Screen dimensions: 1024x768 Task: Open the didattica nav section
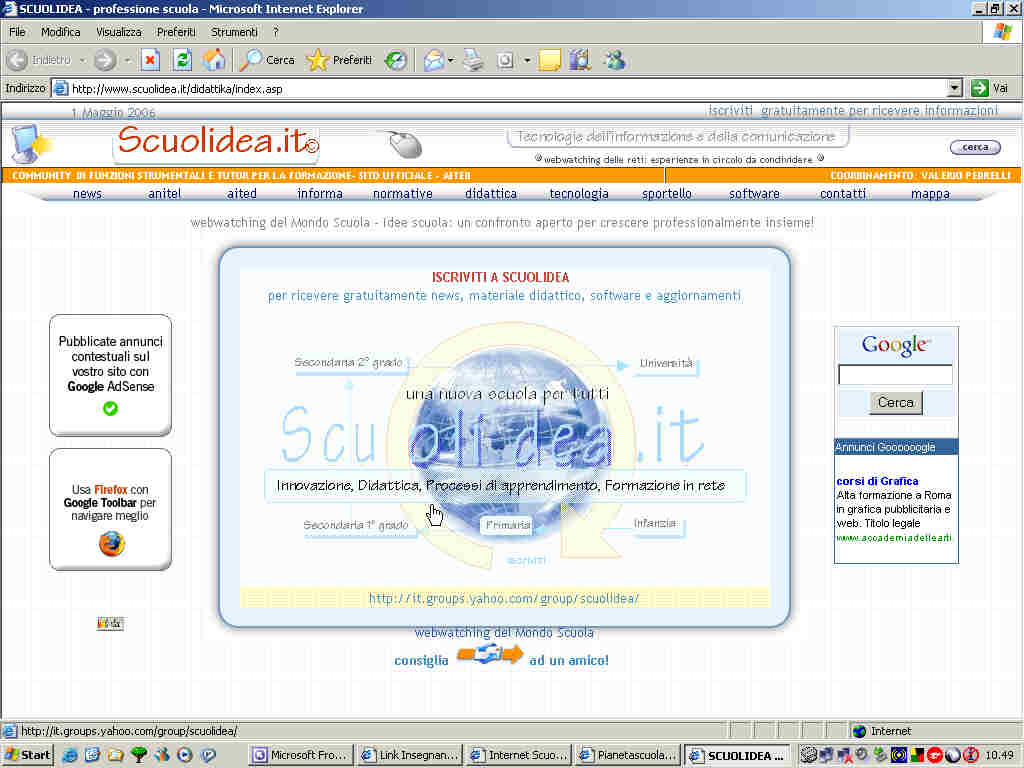tap(491, 194)
